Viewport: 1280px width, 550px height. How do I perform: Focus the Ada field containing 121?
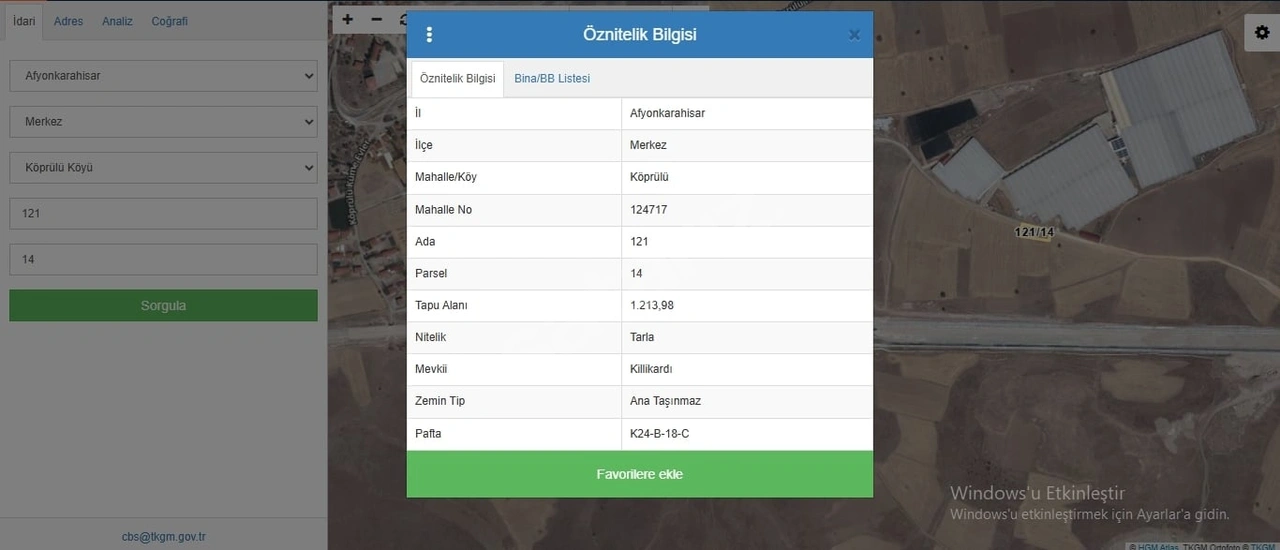[163, 214]
